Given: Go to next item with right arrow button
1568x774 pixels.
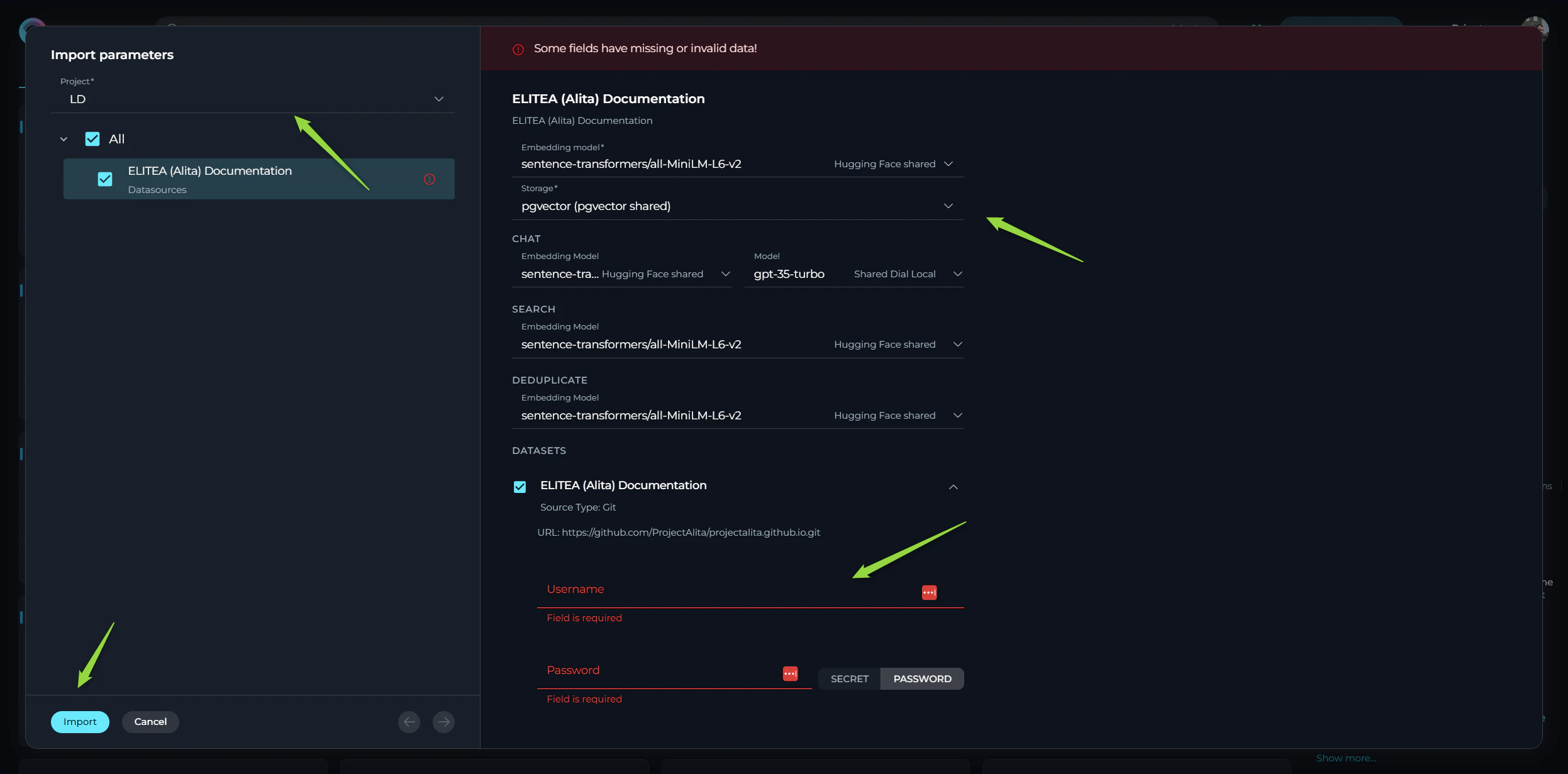Looking at the screenshot, I should click(443, 722).
